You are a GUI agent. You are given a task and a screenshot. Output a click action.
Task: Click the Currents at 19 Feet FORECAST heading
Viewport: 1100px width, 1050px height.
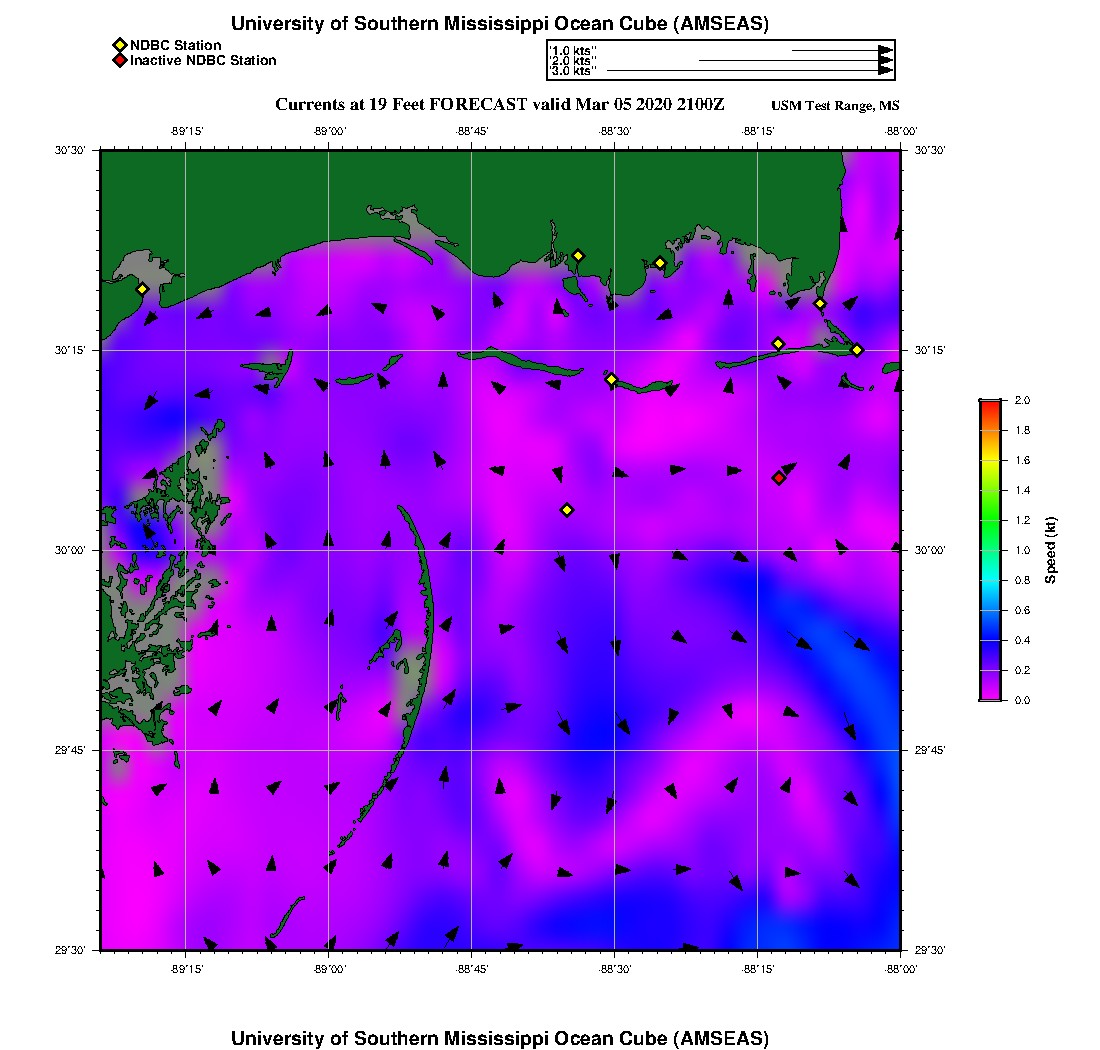(x=500, y=105)
